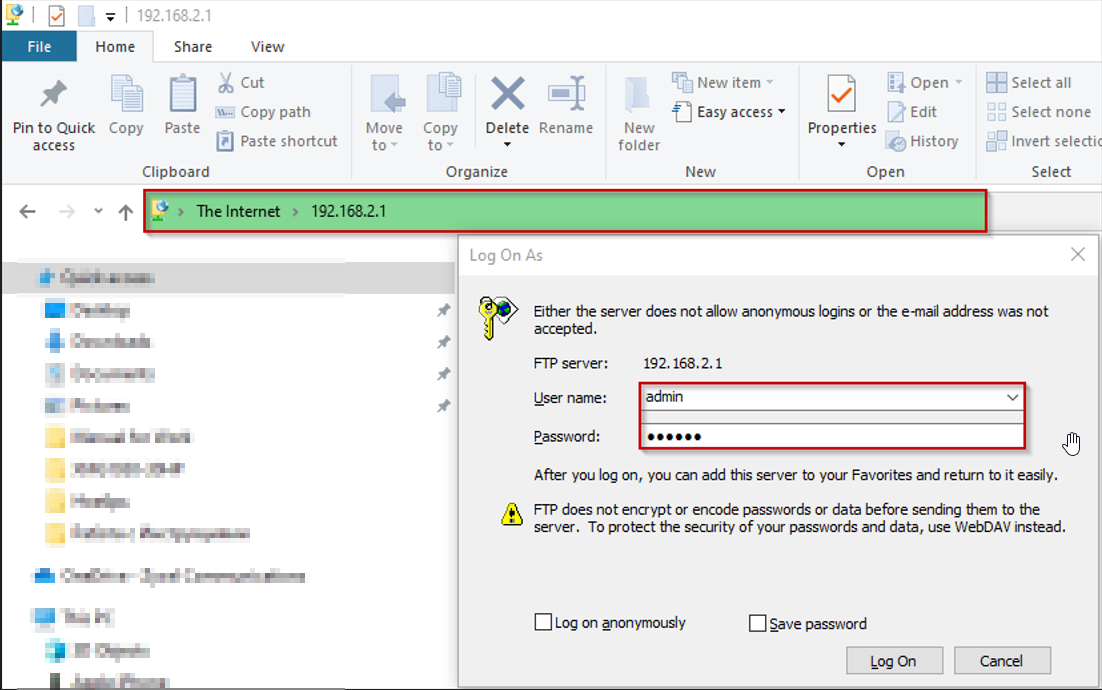This screenshot has height=690, width=1102.
Task: Enable the Log on anonymously checkbox
Action: pos(543,623)
